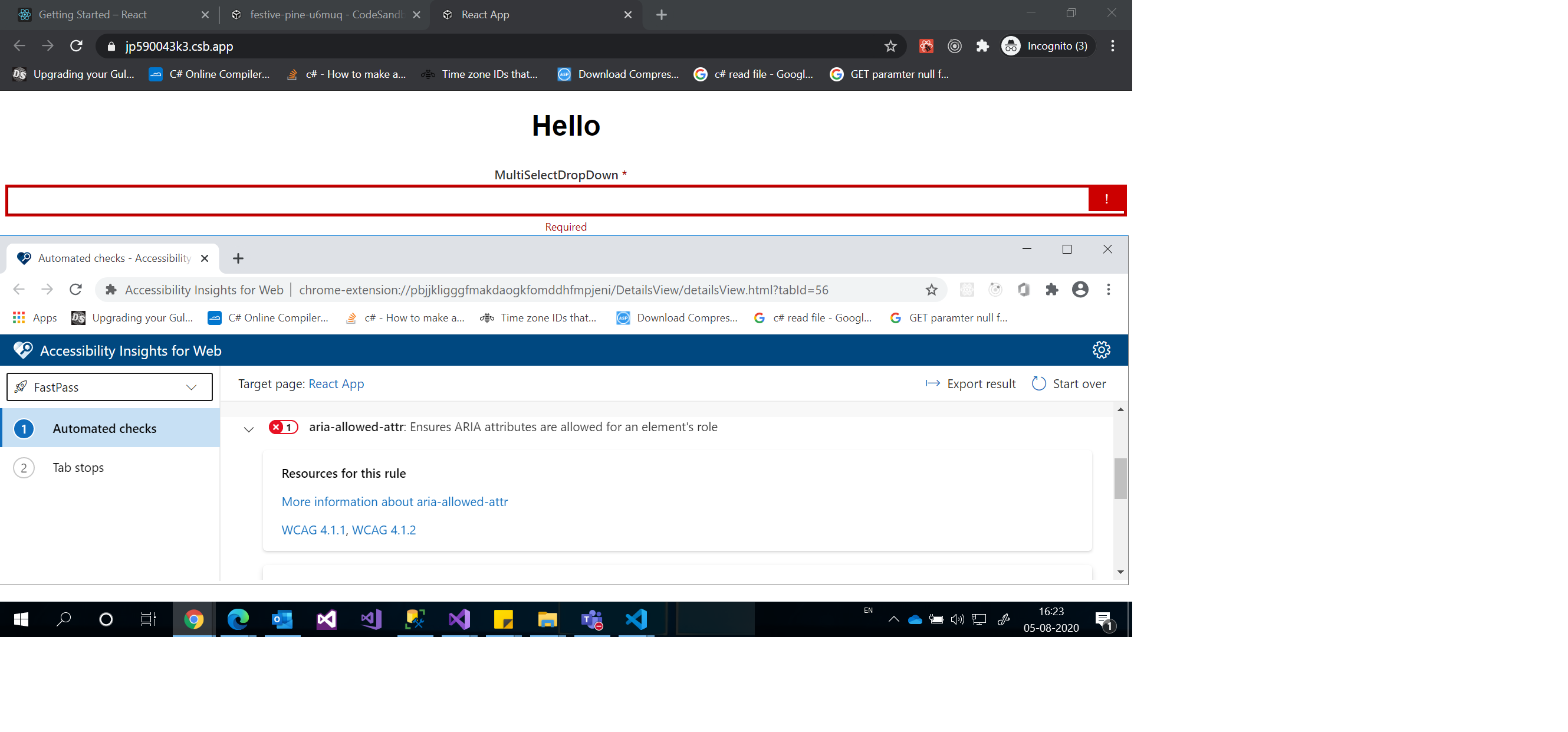This screenshot has width=1568, height=732.
Task: Open Microsoft Teams from taskbar
Action: point(591,619)
